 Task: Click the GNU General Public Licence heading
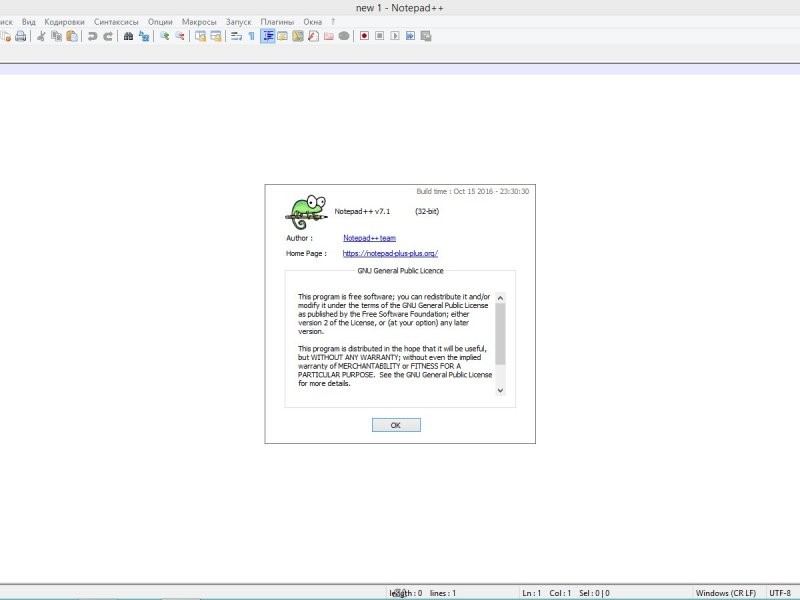coord(401,271)
